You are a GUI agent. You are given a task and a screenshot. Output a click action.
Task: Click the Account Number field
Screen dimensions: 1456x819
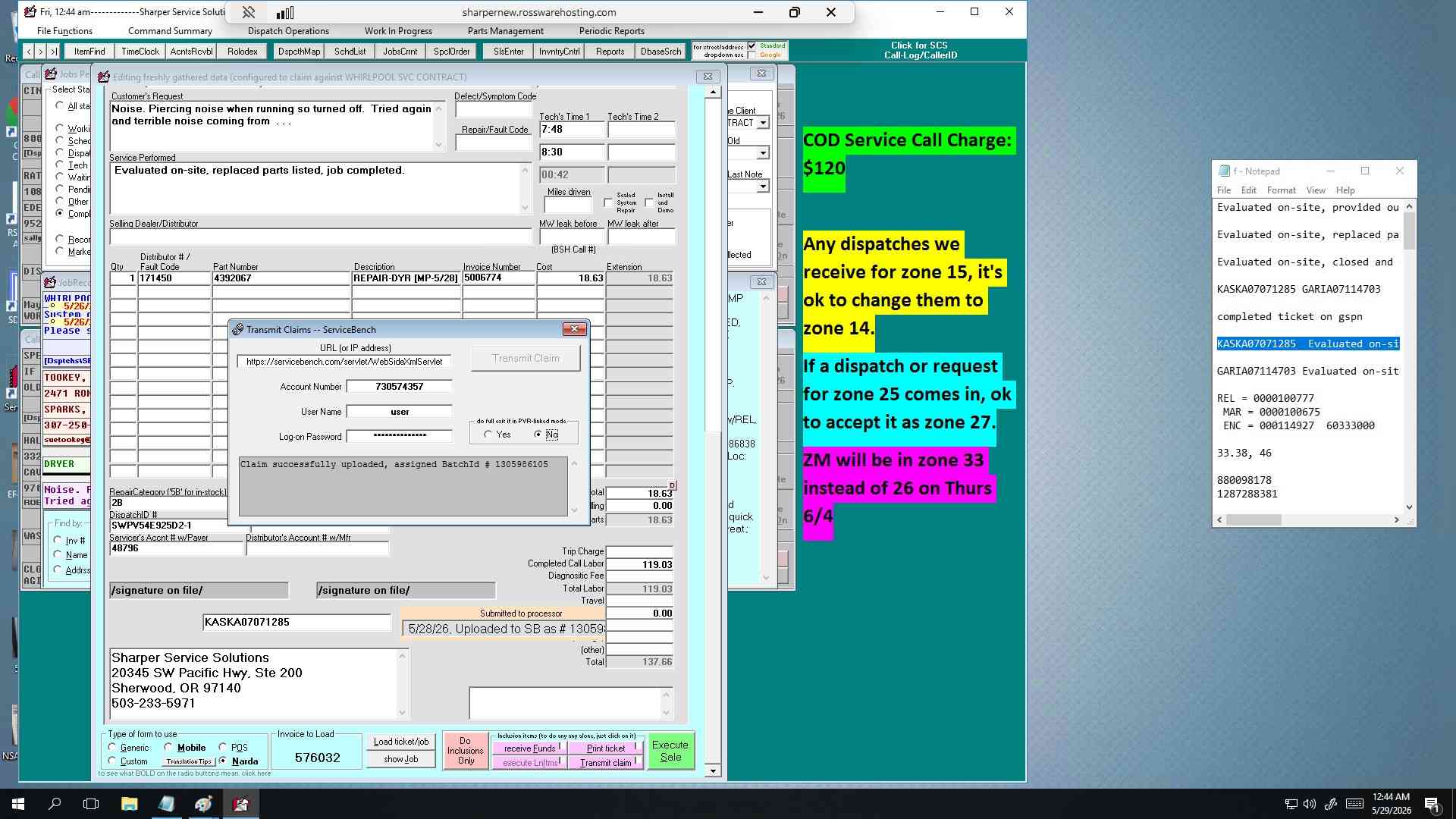(399, 387)
